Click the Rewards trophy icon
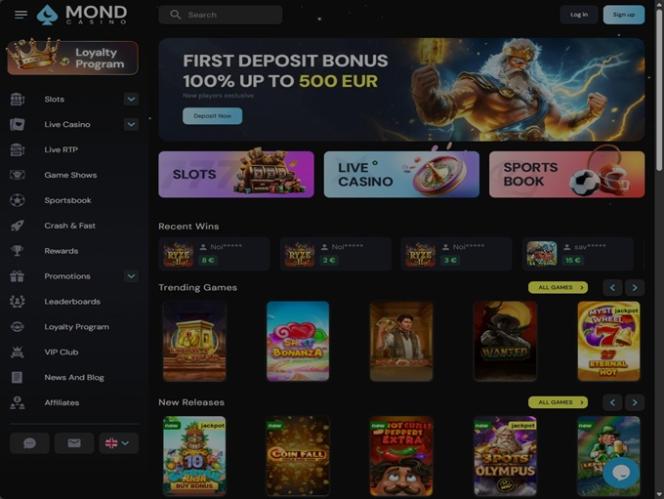 point(17,251)
